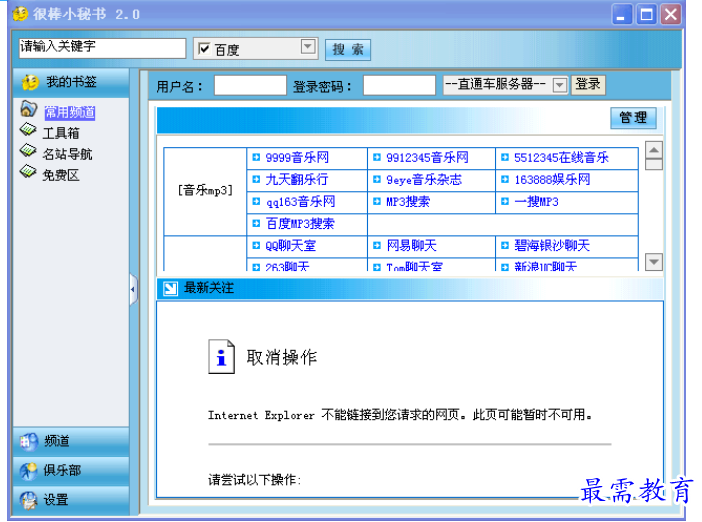The width and height of the screenshot is (702, 522).
Task: Open the 9912345音乐网 link
Action: tap(428, 158)
